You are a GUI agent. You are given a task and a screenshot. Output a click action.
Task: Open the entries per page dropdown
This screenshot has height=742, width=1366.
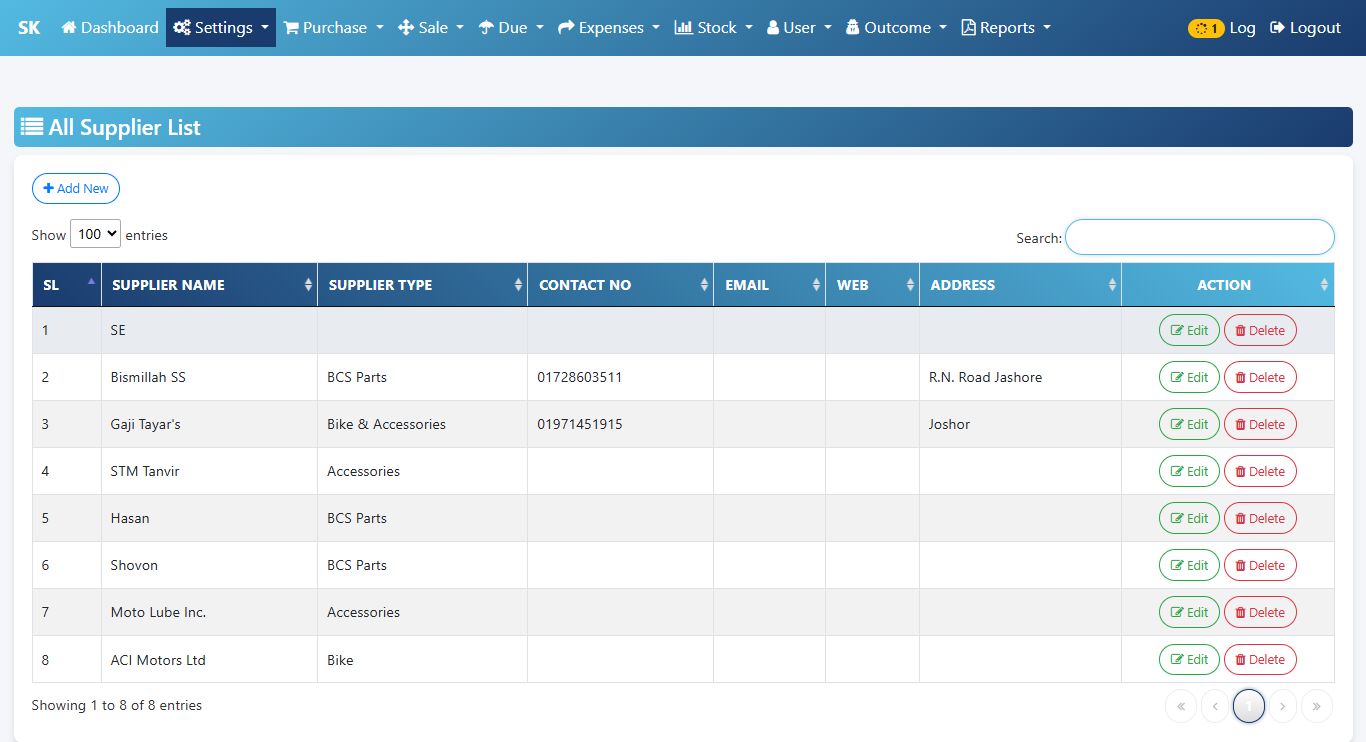coord(95,234)
